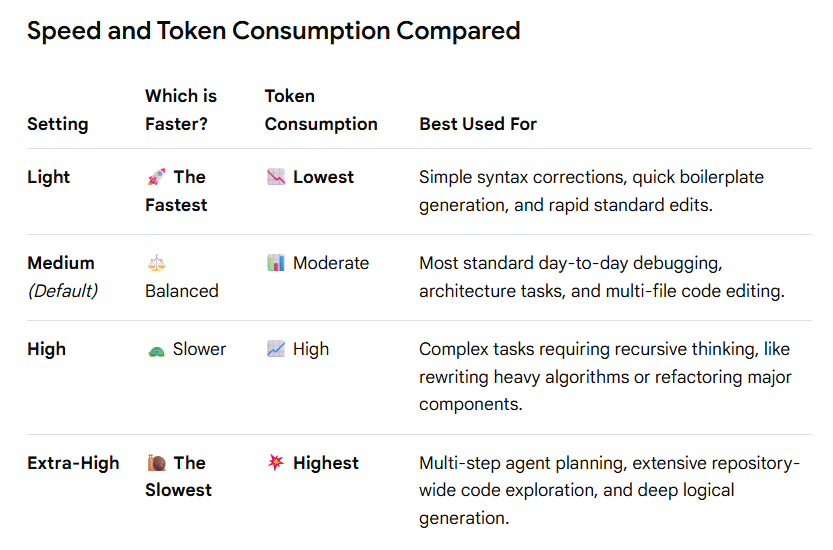
Task: Click the snail emoji in Extra-High row
Action: [x=157, y=463]
